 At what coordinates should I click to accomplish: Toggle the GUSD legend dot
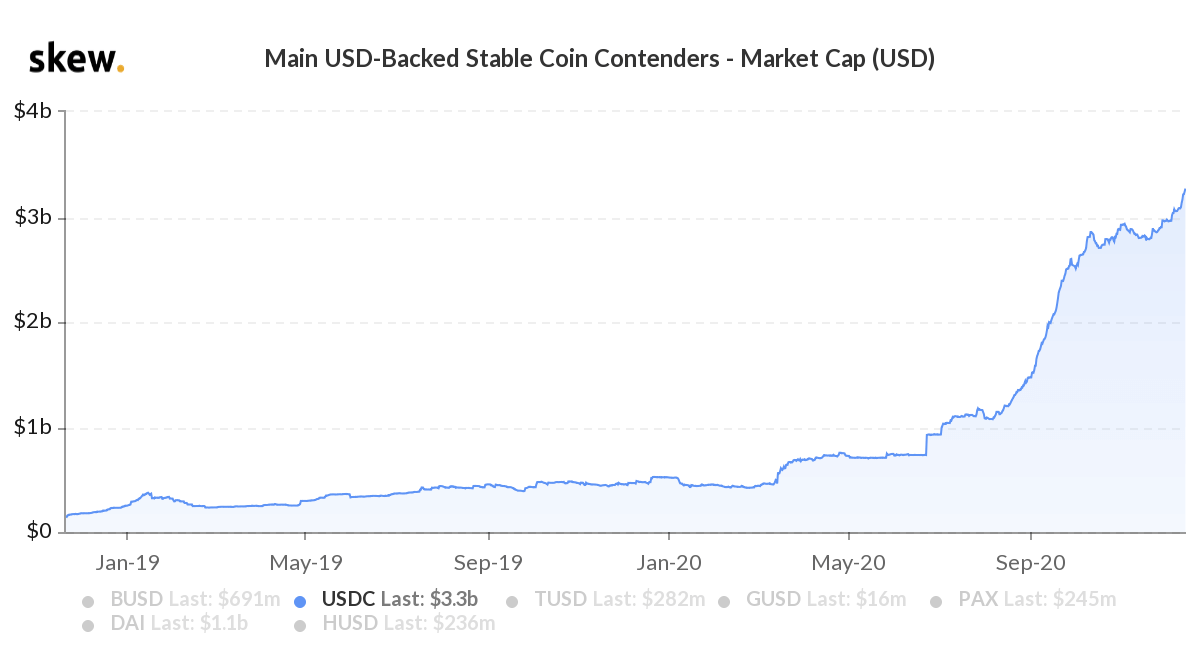pos(725,602)
